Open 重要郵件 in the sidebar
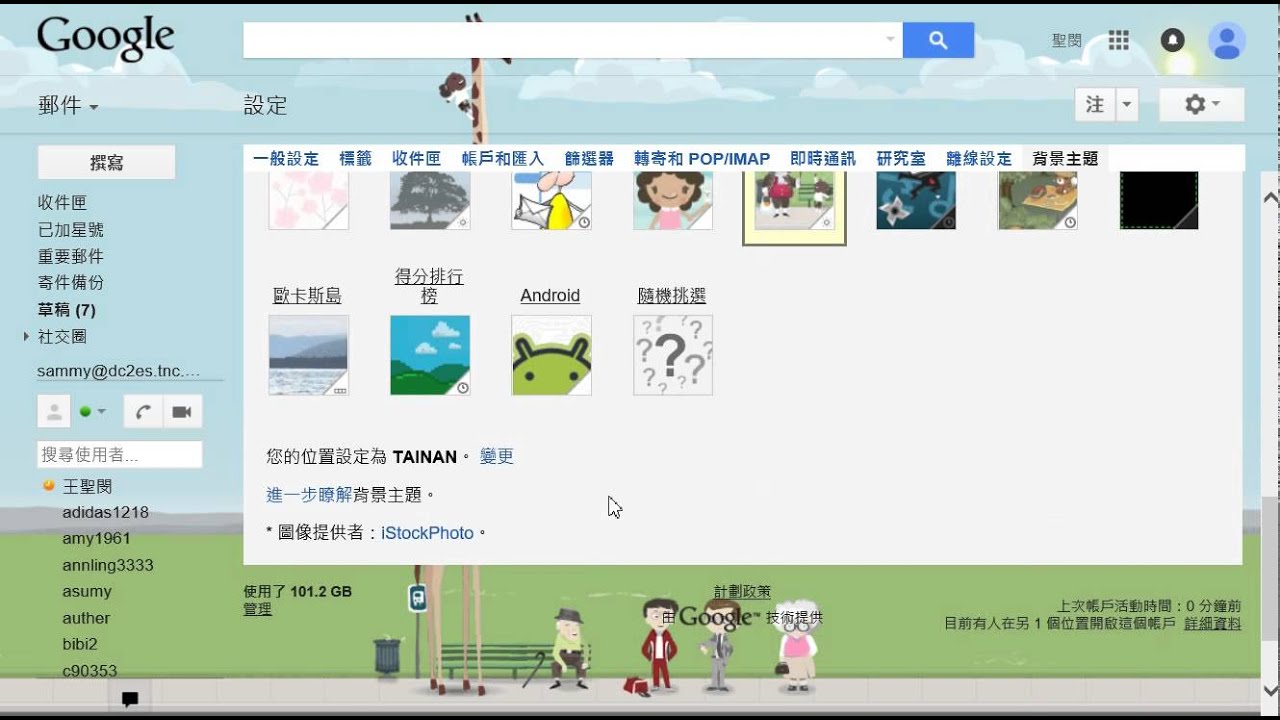This screenshot has height=720, width=1280. pyautogui.click(x=71, y=256)
